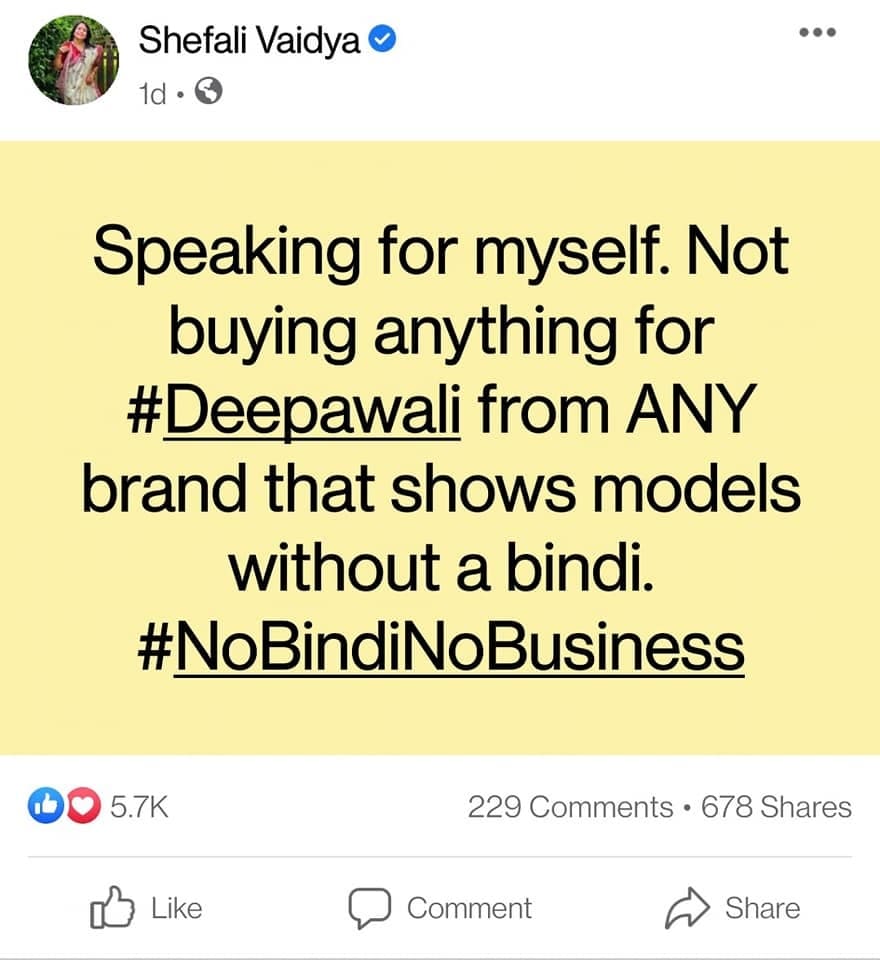Click the Shefali Vaidya author name
This screenshot has height=960, width=880.
pyautogui.click(x=249, y=40)
